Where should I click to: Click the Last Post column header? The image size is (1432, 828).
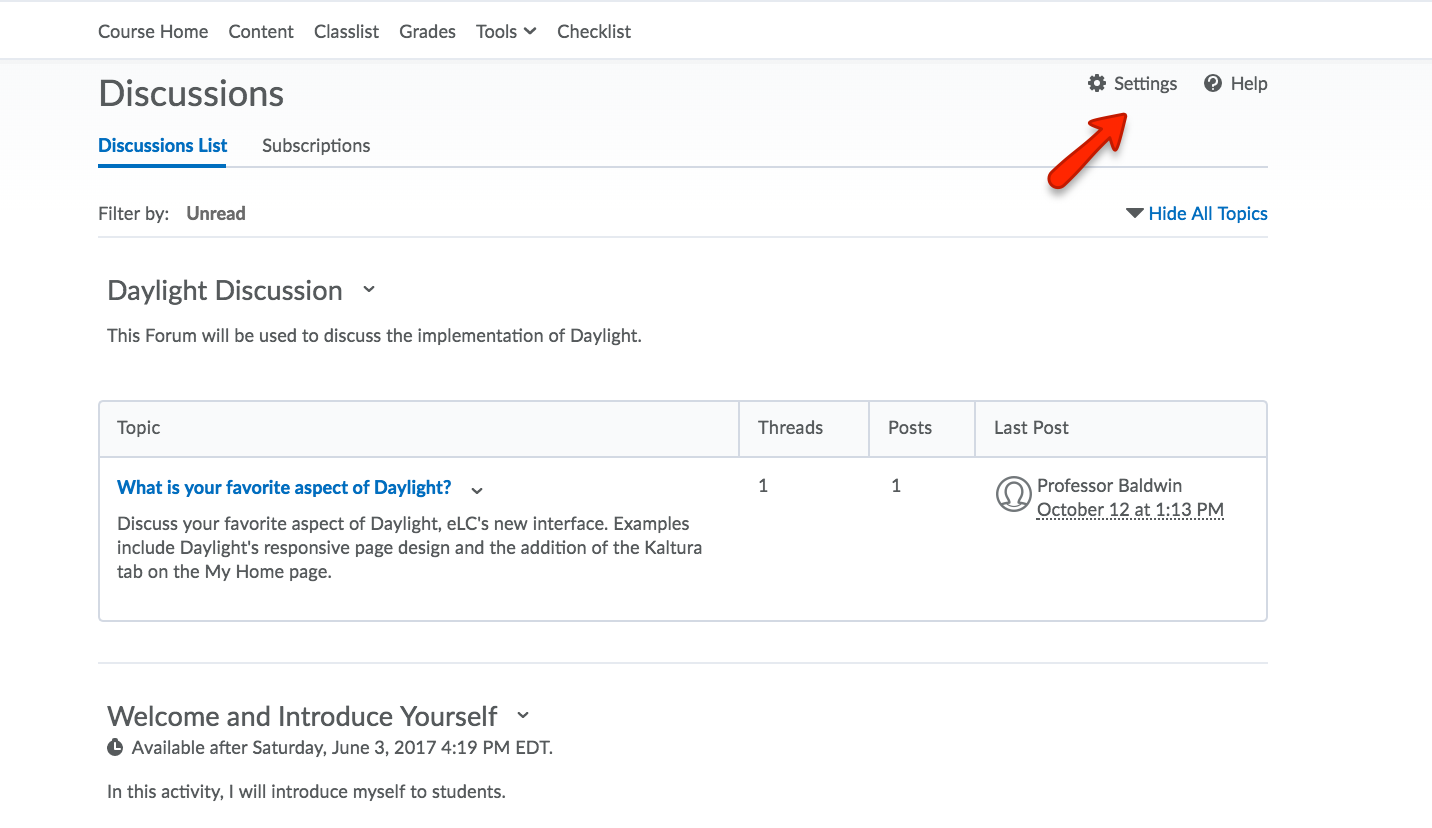[x=1031, y=427]
